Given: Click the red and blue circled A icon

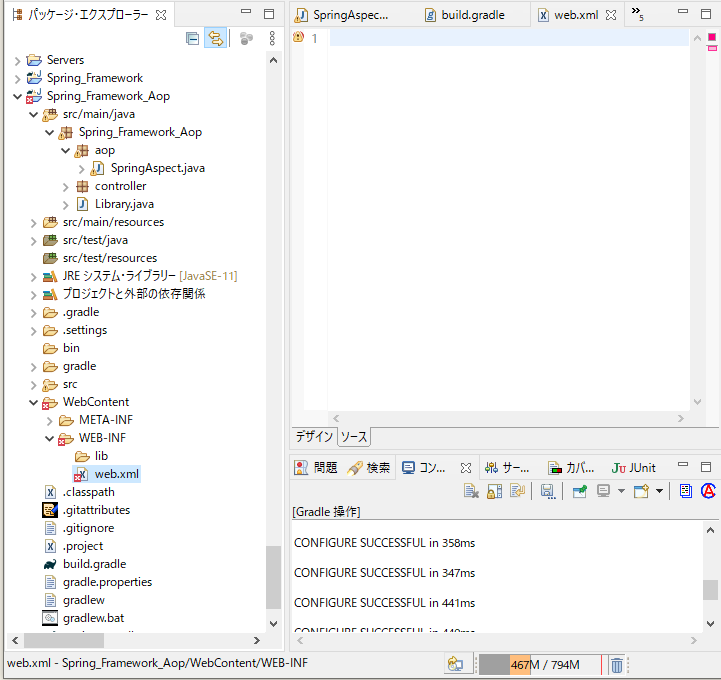Looking at the screenshot, I should point(709,491).
